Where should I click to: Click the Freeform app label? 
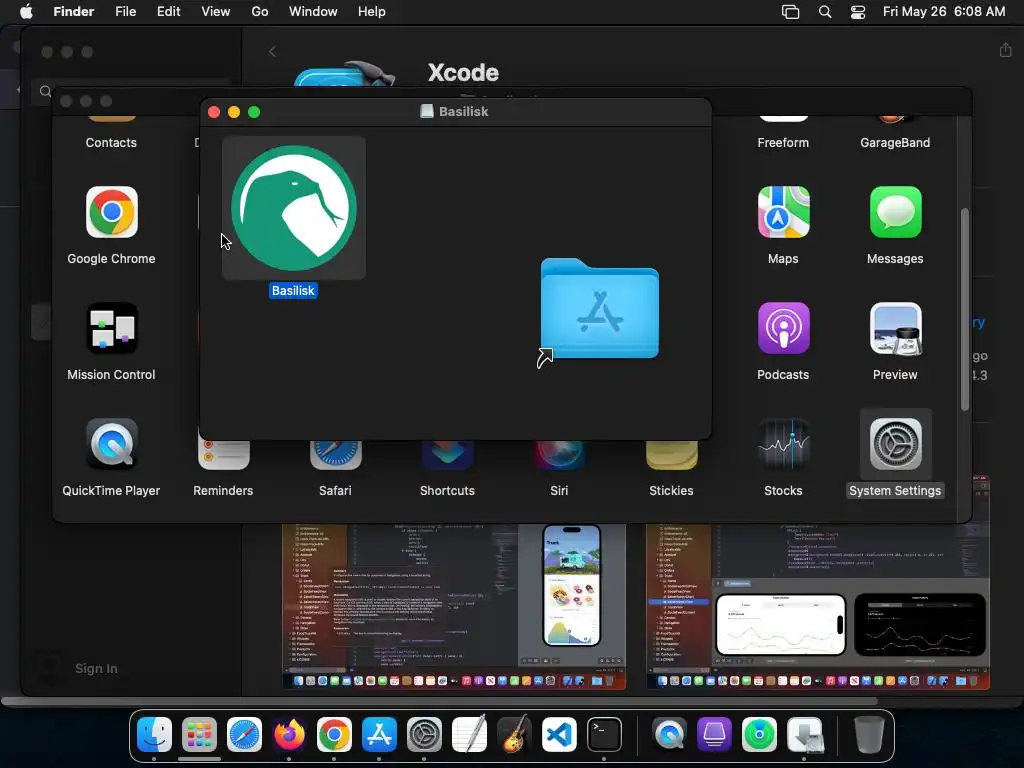(783, 142)
